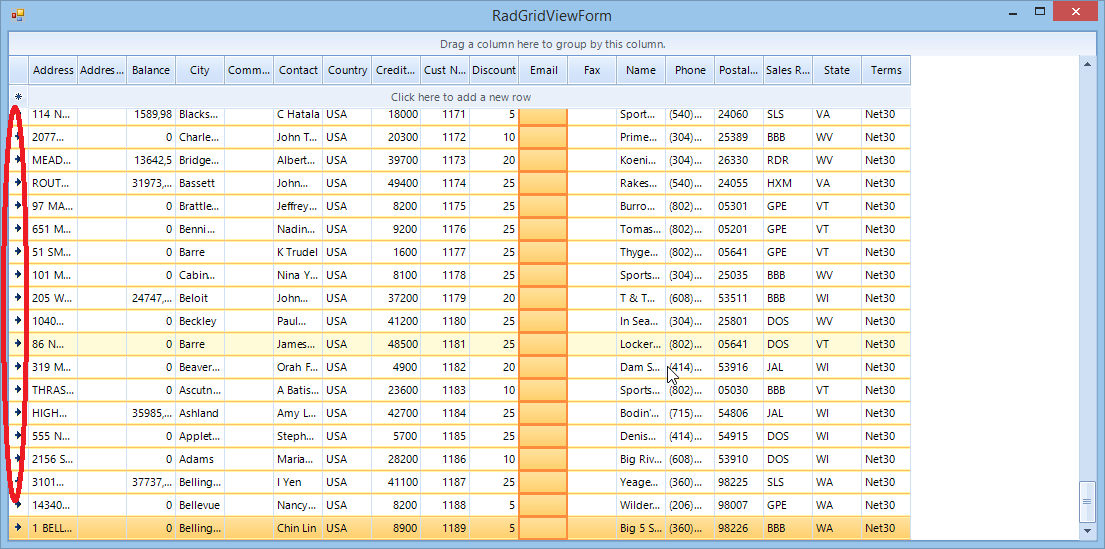Image resolution: width=1105 pixels, height=549 pixels.
Task: Click the scrollbar down arrow
Action: (1088, 532)
